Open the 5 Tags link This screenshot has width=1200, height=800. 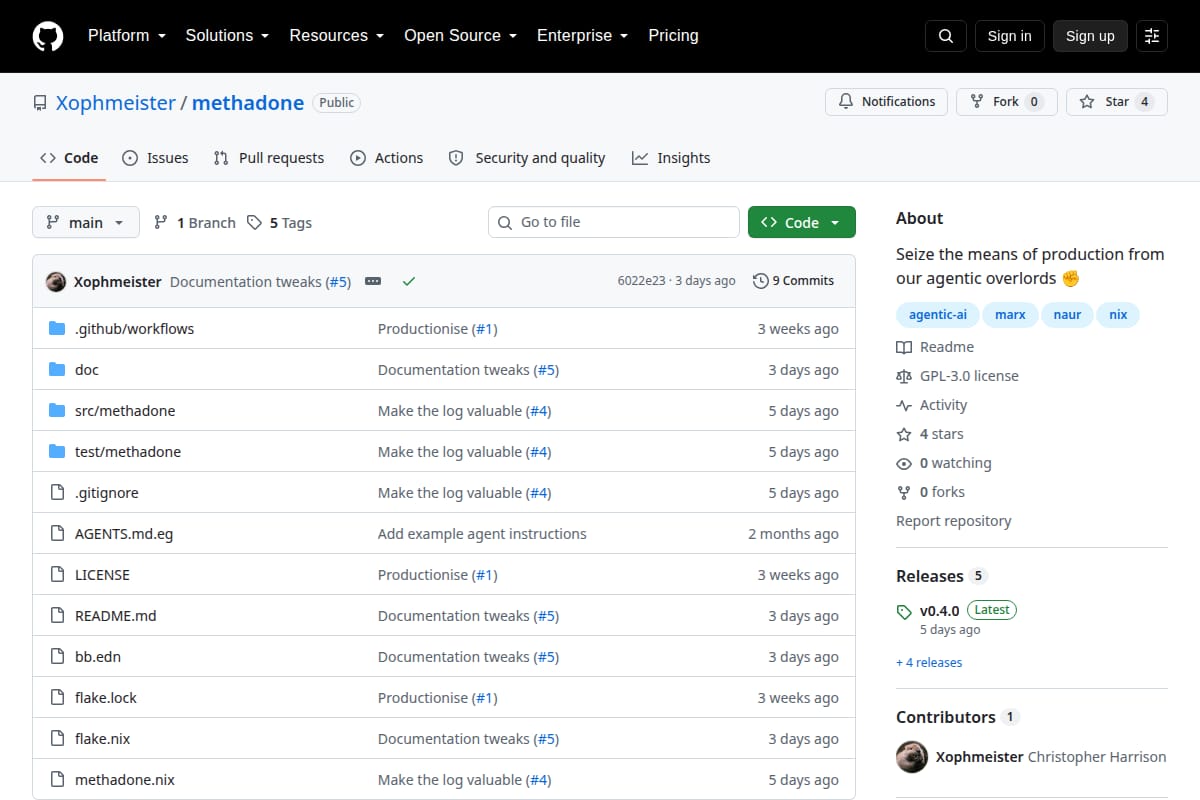point(279,223)
